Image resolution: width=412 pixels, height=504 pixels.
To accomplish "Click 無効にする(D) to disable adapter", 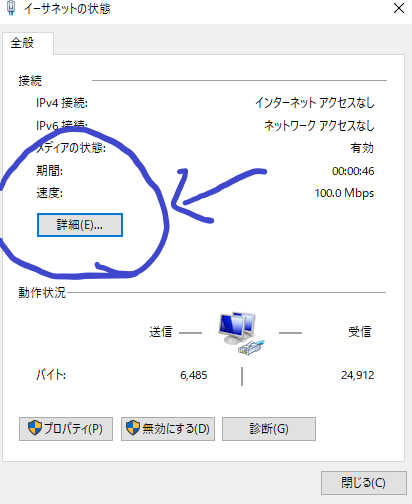I will pyautogui.click(x=168, y=429).
